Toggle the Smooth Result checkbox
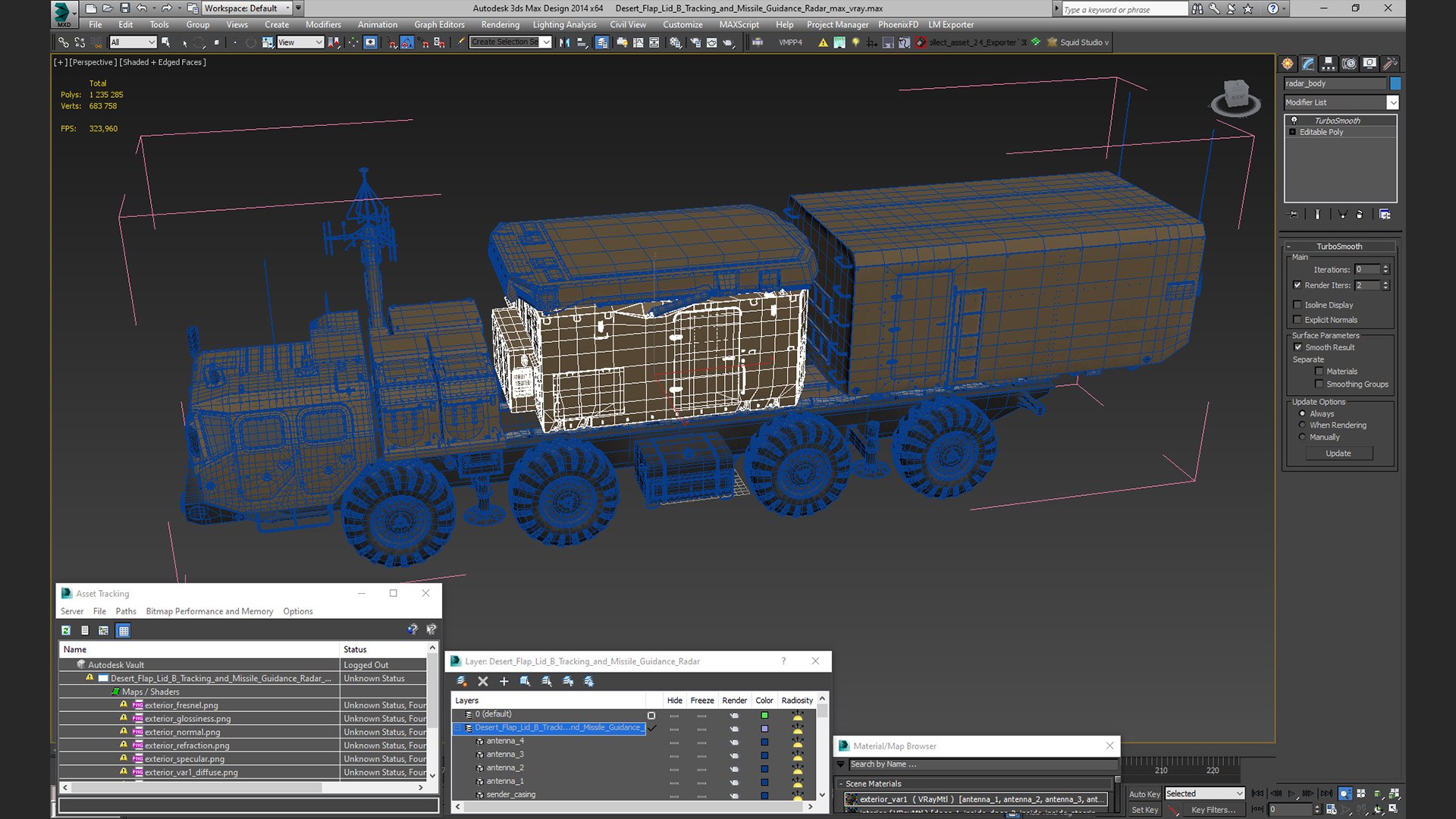 point(1298,347)
